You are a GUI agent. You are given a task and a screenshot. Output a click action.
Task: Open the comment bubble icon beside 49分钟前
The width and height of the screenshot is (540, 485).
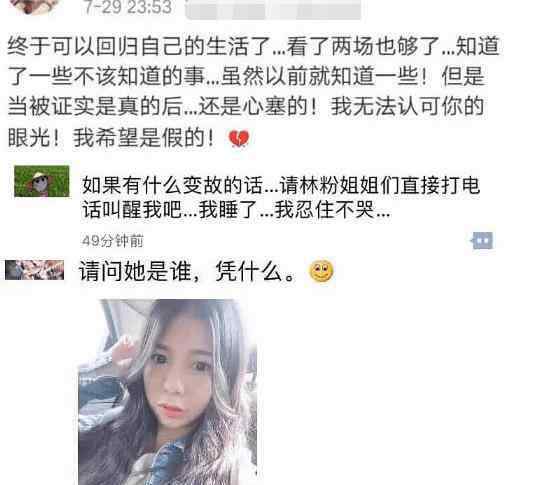point(482,240)
